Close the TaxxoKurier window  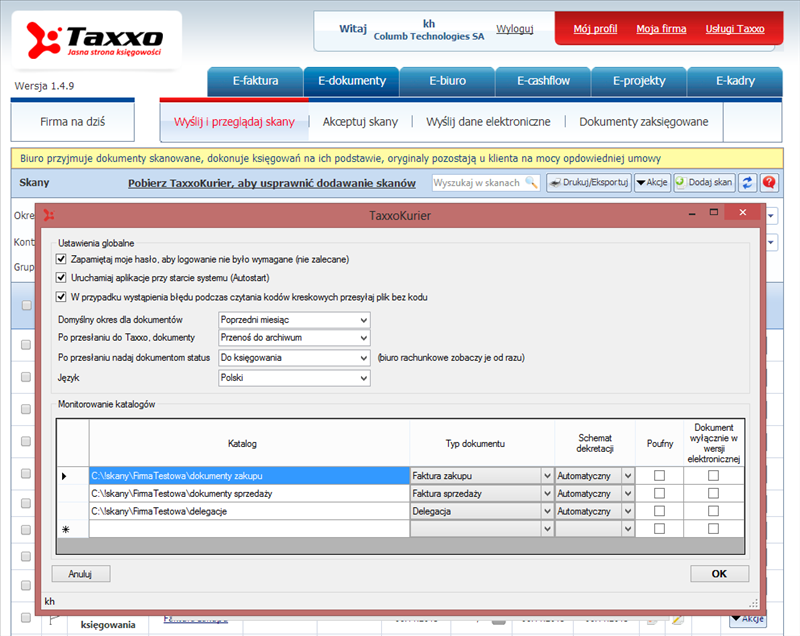point(743,213)
